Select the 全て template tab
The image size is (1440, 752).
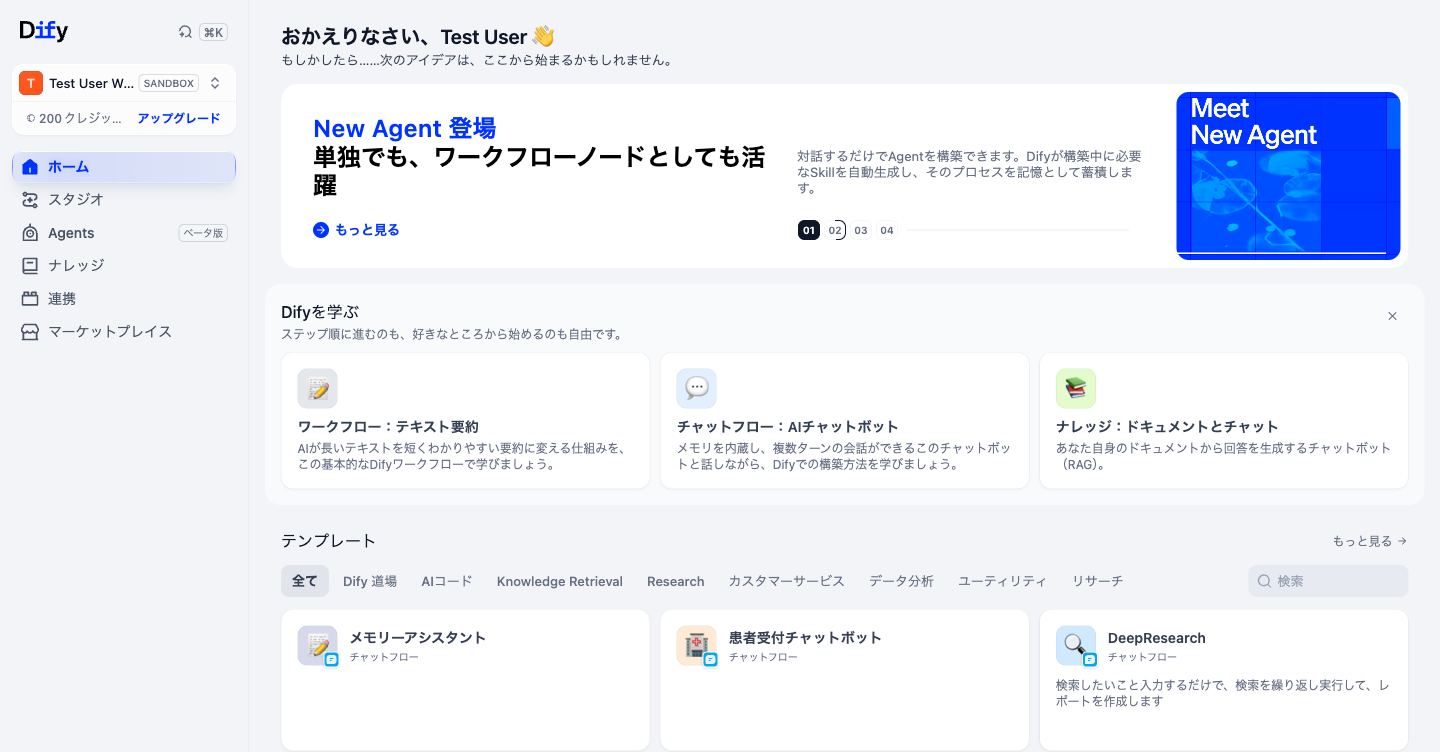pyautogui.click(x=305, y=581)
